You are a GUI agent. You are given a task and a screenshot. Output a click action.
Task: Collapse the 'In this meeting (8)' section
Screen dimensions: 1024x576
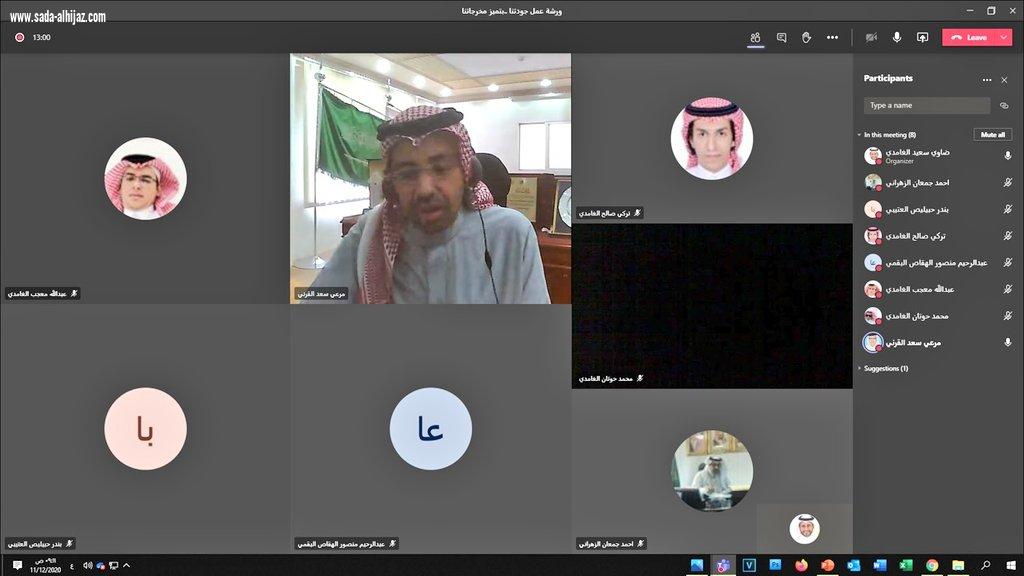[858, 134]
